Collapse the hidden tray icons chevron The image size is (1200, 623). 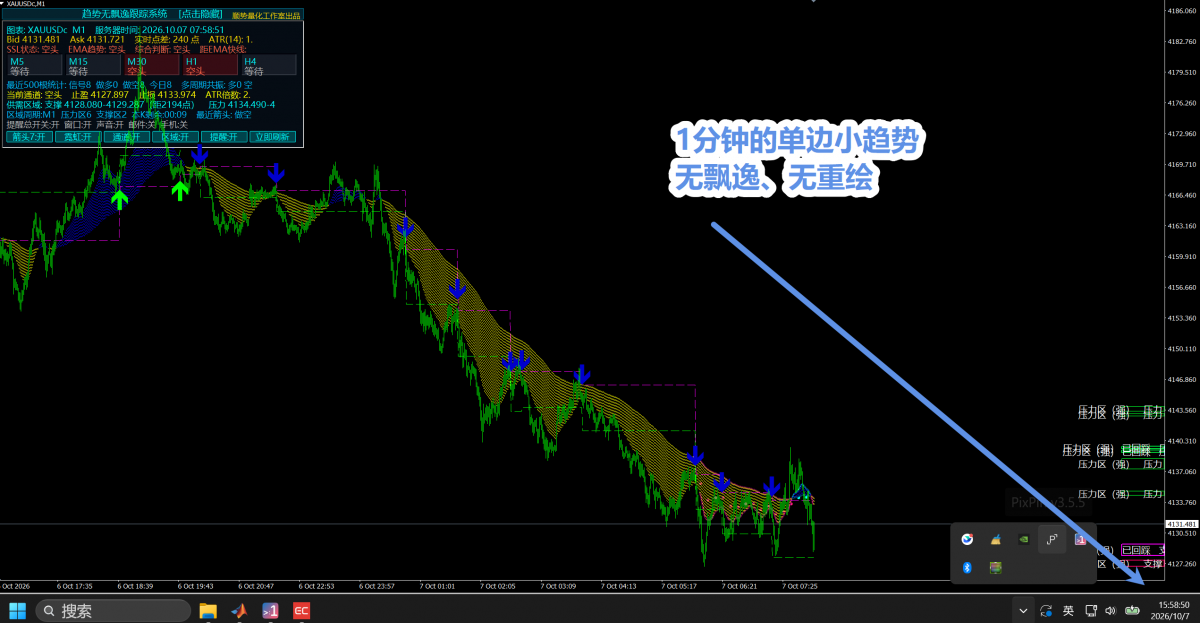click(1022, 610)
